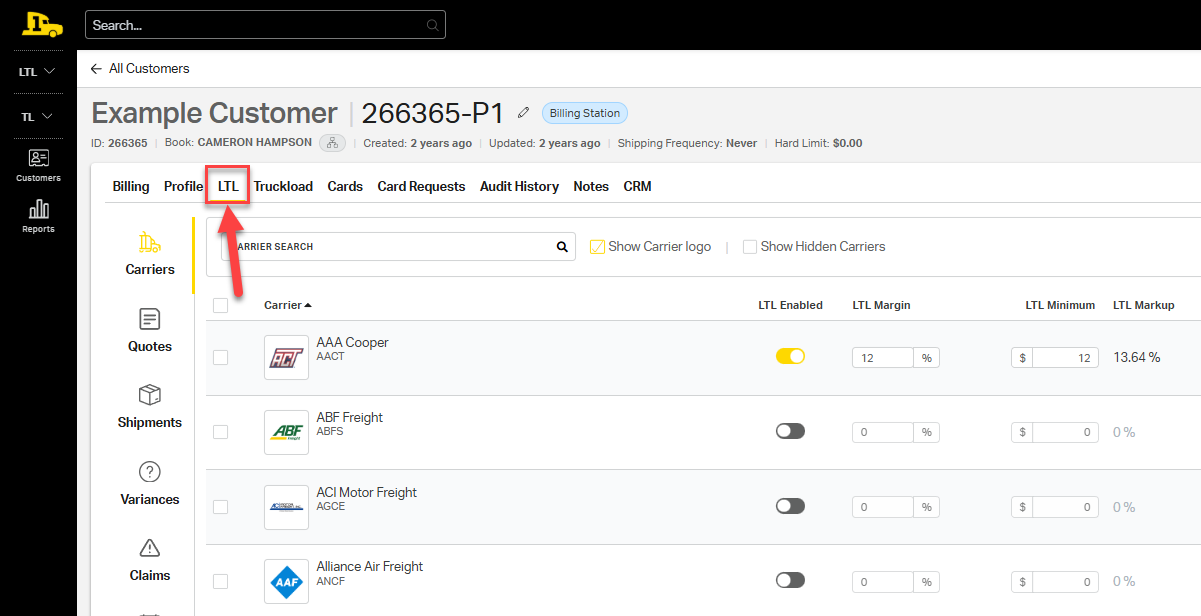Click the Billing Station badge
Image resolution: width=1201 pixels, height=616 pixels.
point(585,113)
